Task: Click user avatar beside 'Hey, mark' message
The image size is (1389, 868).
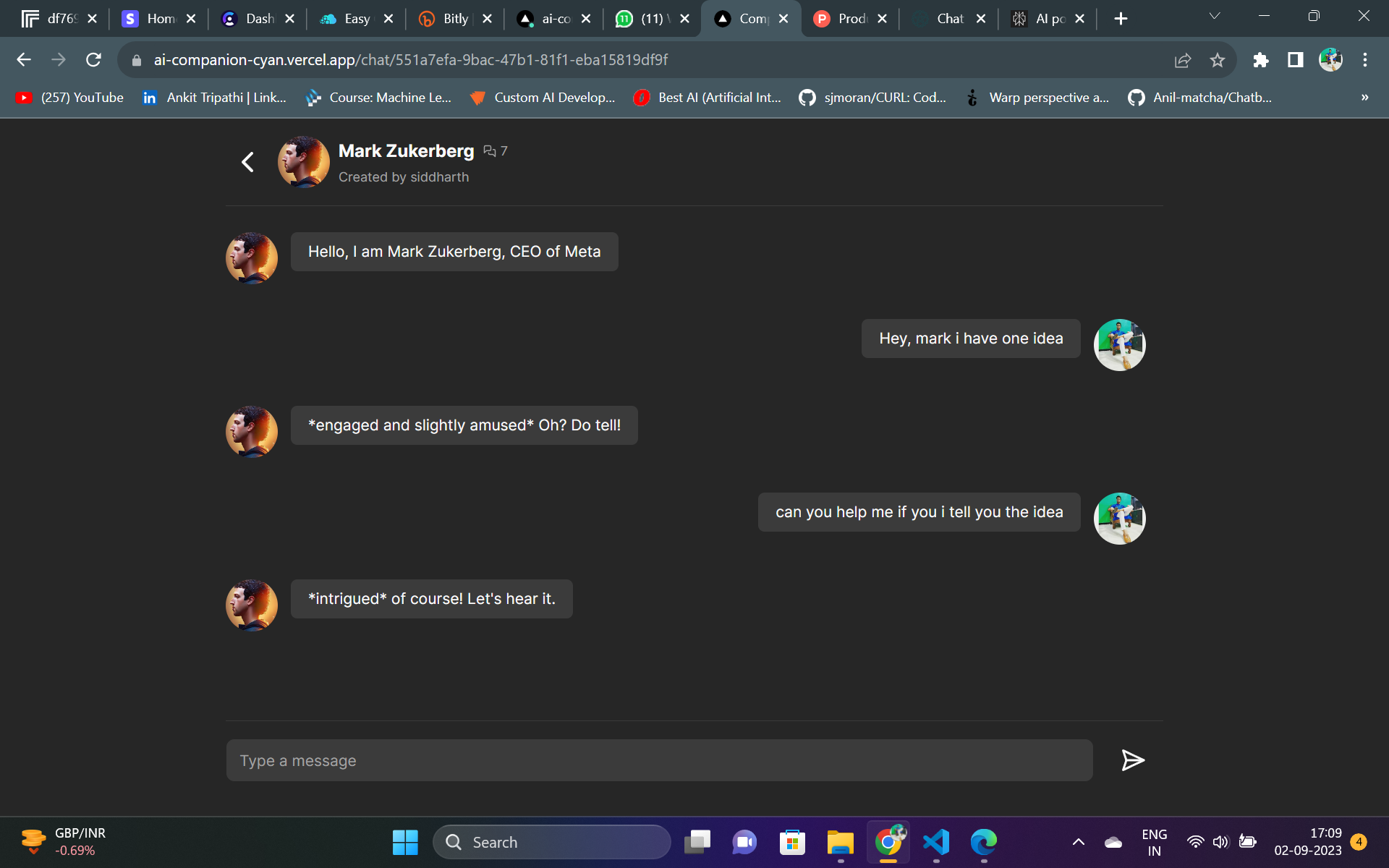Action: tap(1120, 345)
